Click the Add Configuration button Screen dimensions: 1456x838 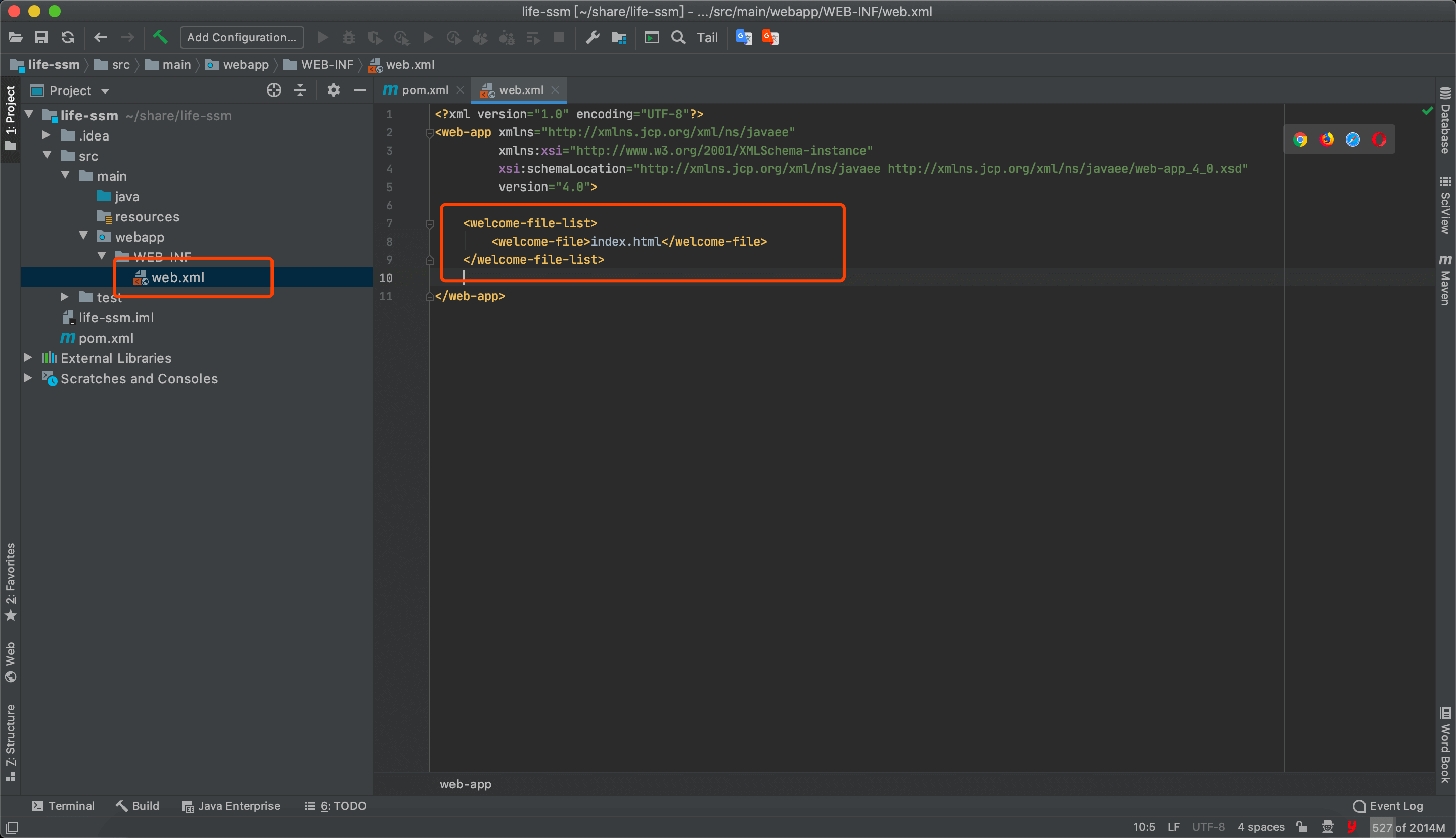tap(242, 38)
